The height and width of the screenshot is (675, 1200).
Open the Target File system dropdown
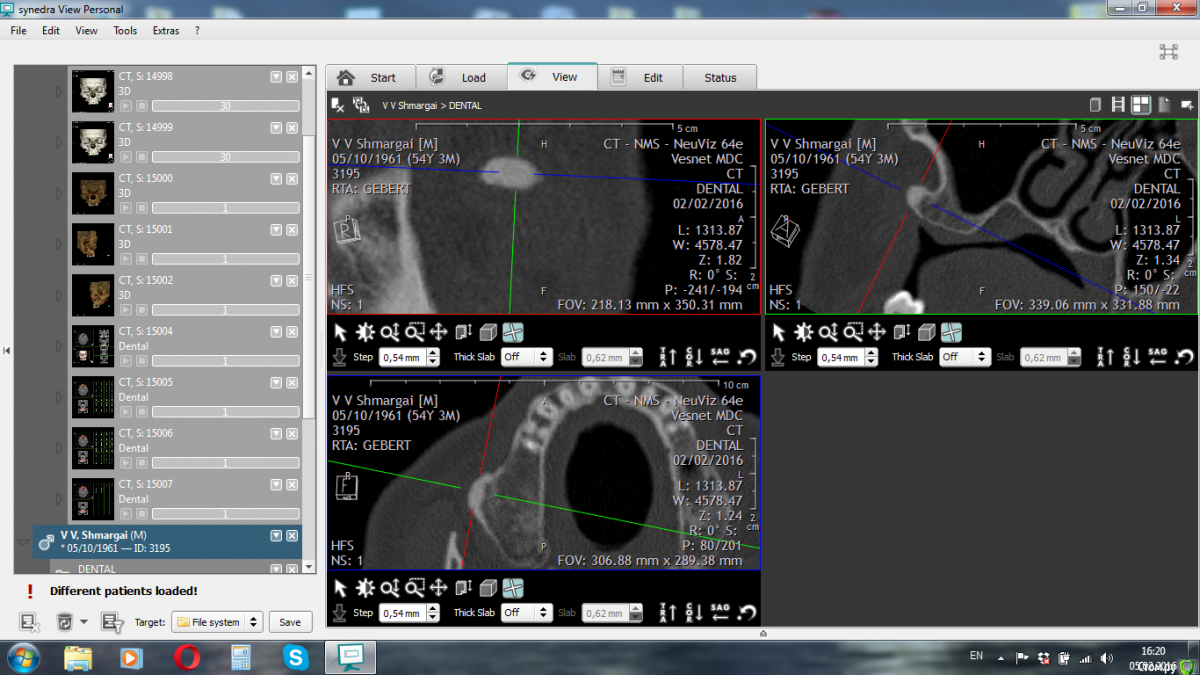pyautogui.click(x=217, y=622)
